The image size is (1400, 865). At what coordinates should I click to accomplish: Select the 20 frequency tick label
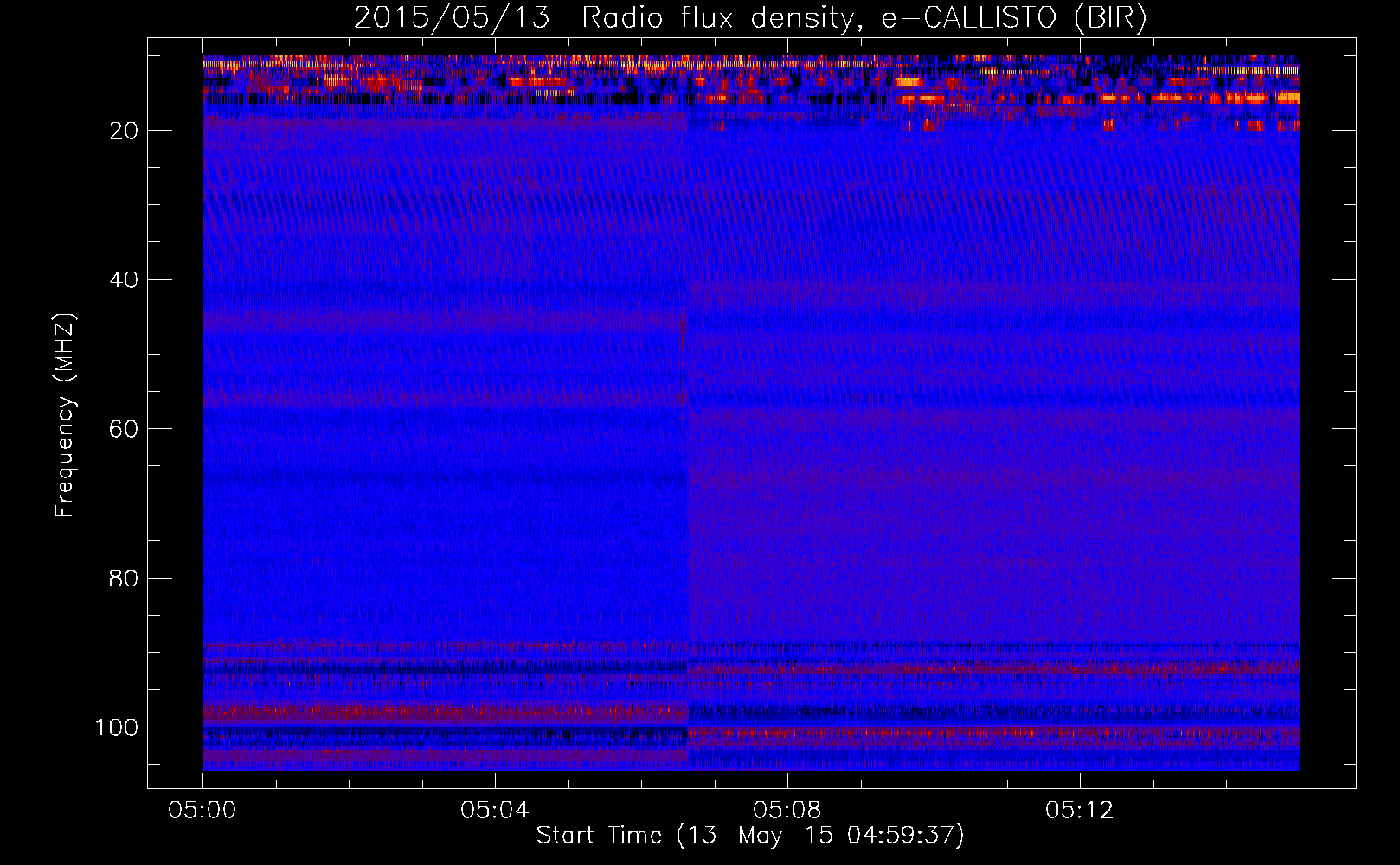click(124, 131)
